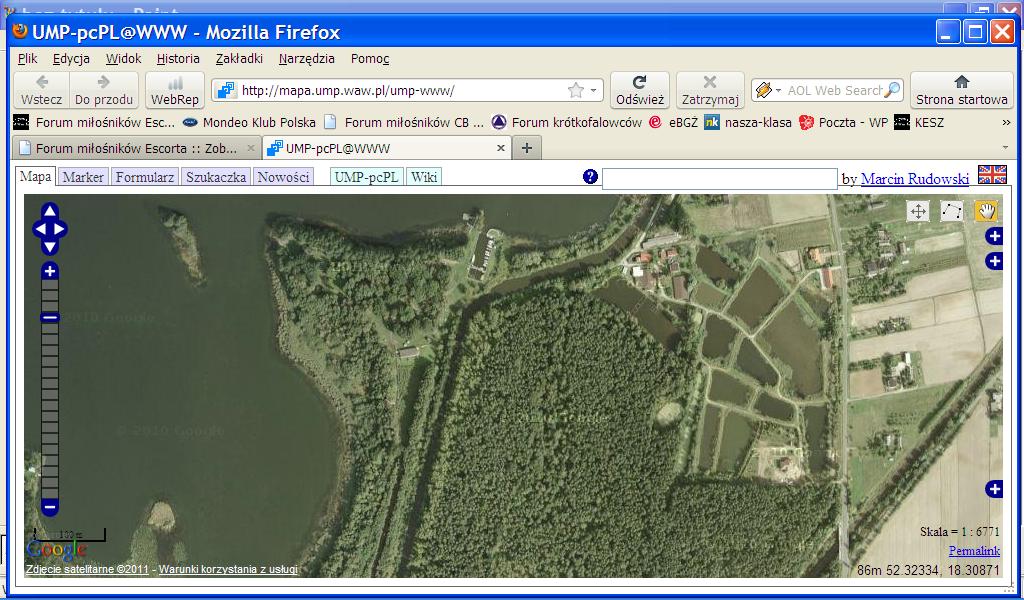This screenshot has width=1024, height=600.
Task: Click the search field beside the help icon
Action: pyautogui.click(x=719, y=179)
